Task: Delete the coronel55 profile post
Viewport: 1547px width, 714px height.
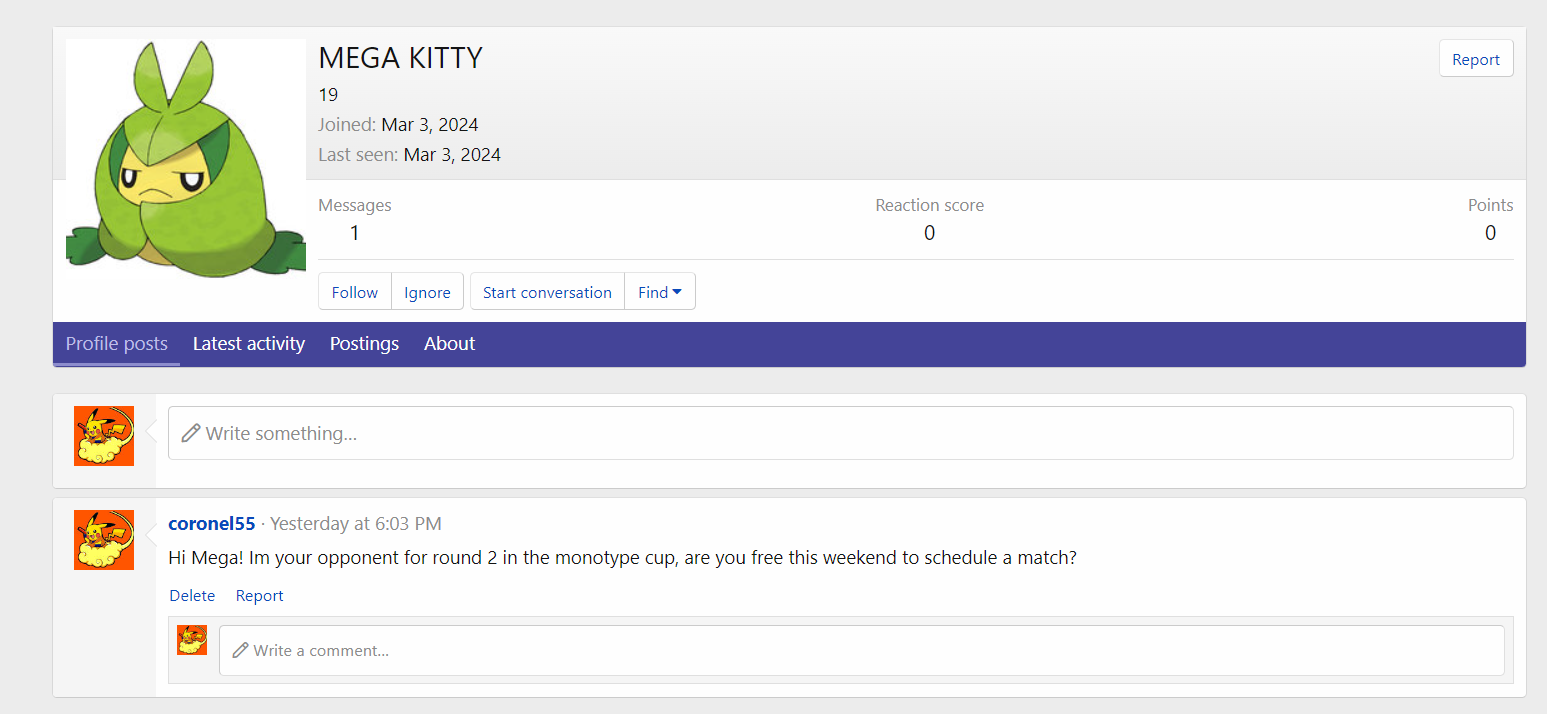Action: [x=192, y=596]
